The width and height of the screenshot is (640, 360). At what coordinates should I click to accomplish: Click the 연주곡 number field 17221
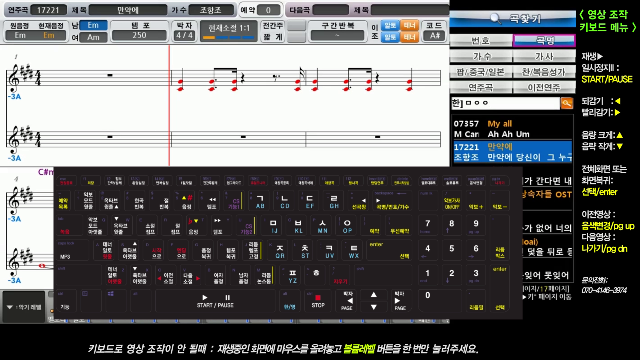(48, 10)
